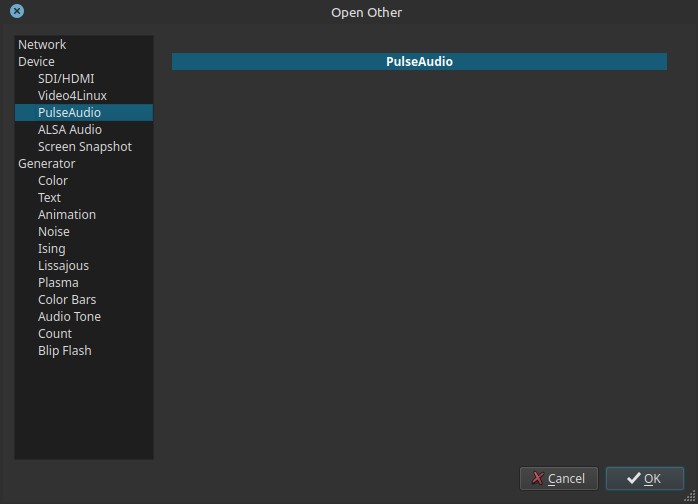Screen dimensions: 698x504
Task: Select Video4Linux from the device list
Action: click(72, 96)
